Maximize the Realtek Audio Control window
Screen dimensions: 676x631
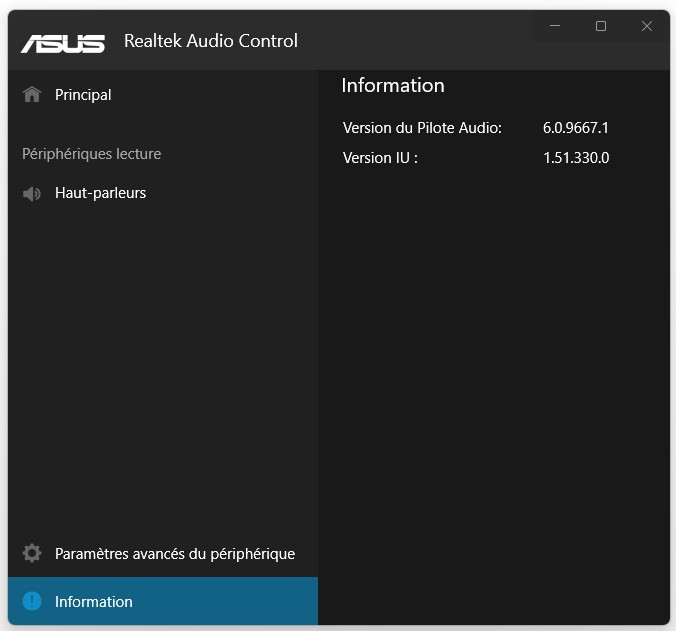tap(601, 27)
